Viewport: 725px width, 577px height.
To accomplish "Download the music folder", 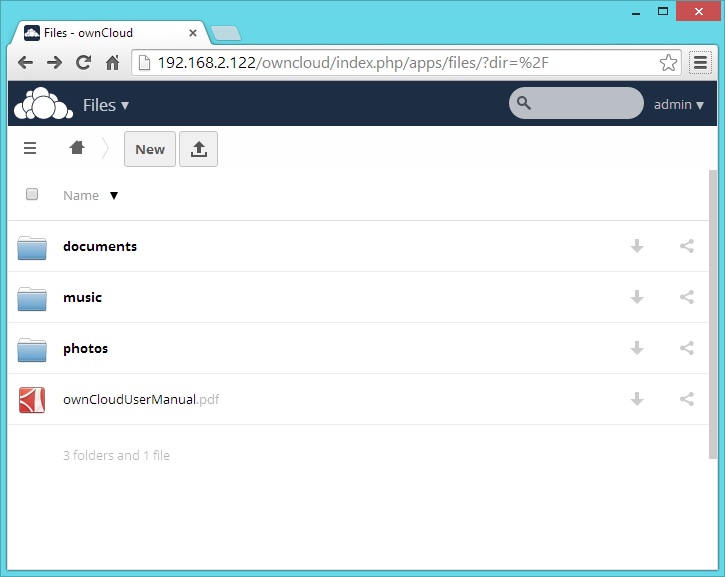I will [x=637, y=297].
